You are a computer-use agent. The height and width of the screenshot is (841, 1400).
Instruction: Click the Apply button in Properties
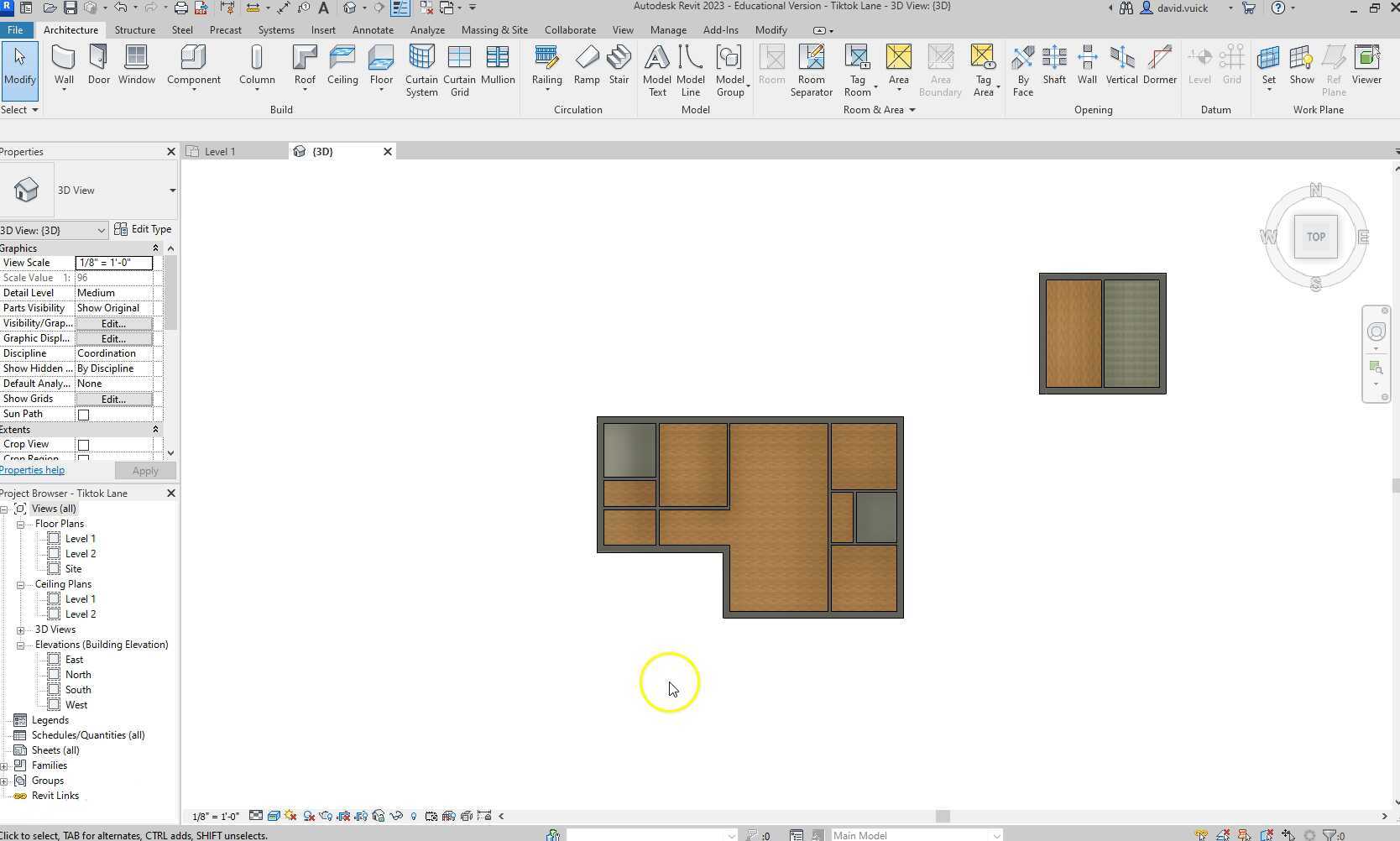pyautogui.click(x=144, y=470)
